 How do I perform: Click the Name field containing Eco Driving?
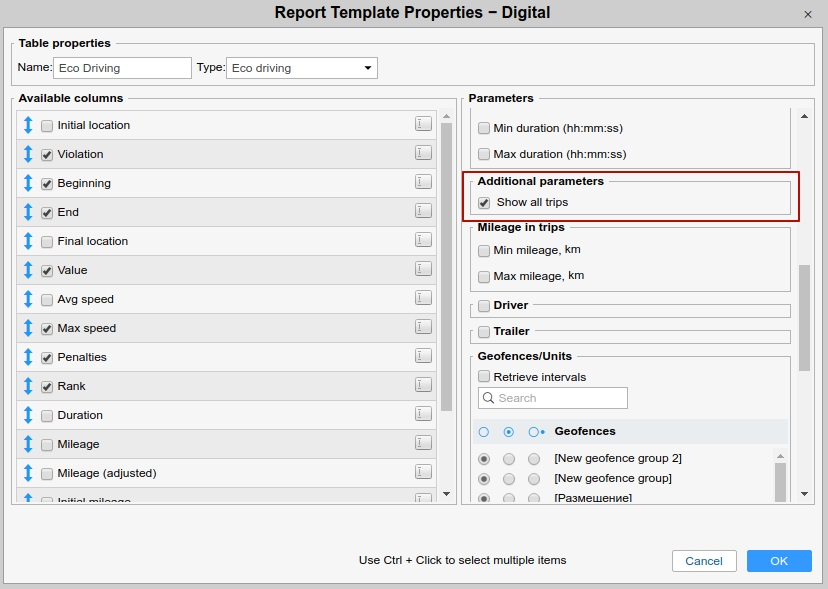pyautogui.click(x=121, y=68)
